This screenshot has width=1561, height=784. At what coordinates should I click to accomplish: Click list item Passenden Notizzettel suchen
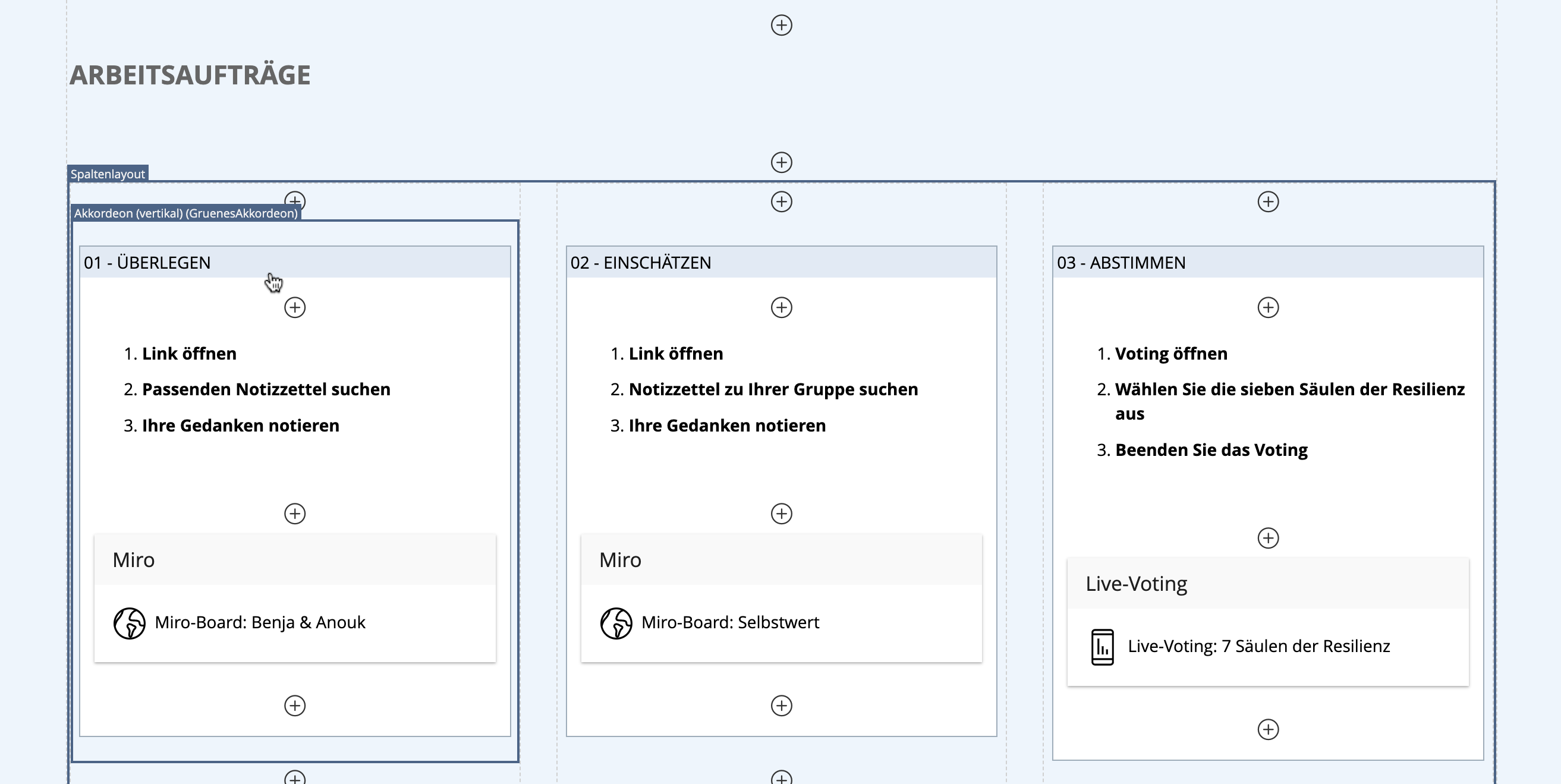(266, 389)
